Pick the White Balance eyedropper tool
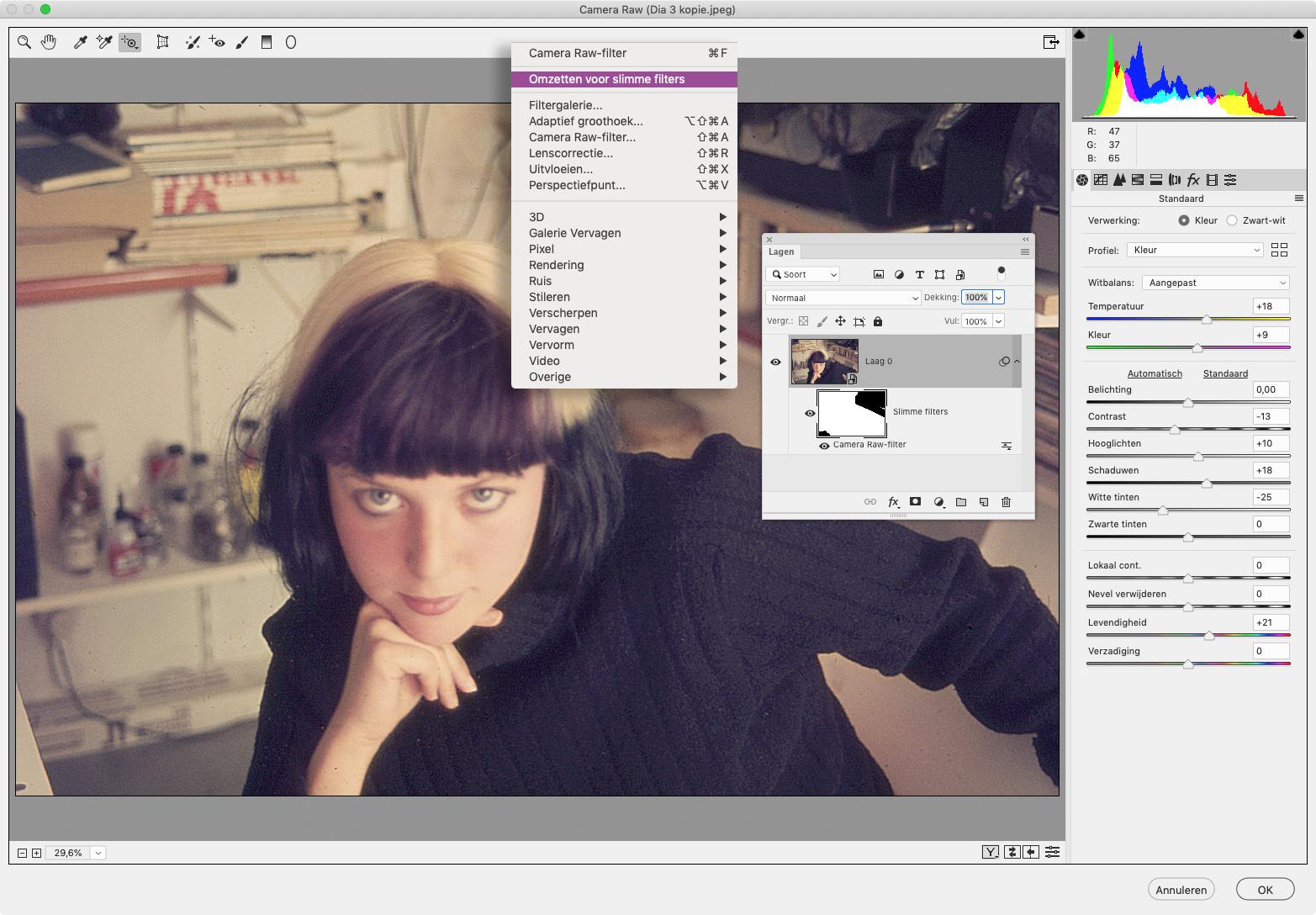 [80, 42]
